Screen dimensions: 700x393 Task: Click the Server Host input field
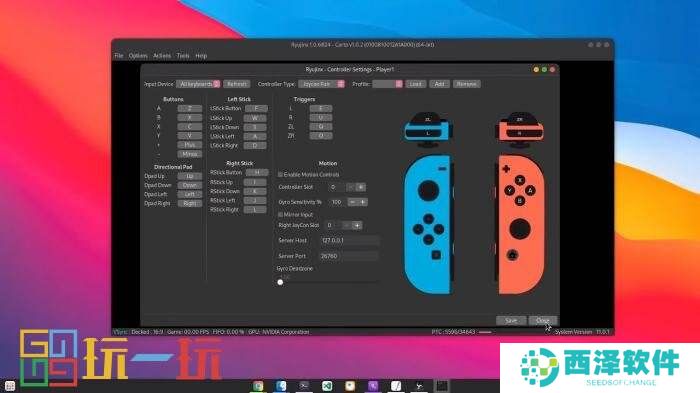350,240
